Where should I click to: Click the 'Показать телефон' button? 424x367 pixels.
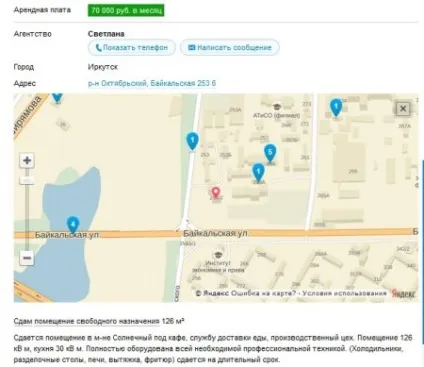pos(132,48)
